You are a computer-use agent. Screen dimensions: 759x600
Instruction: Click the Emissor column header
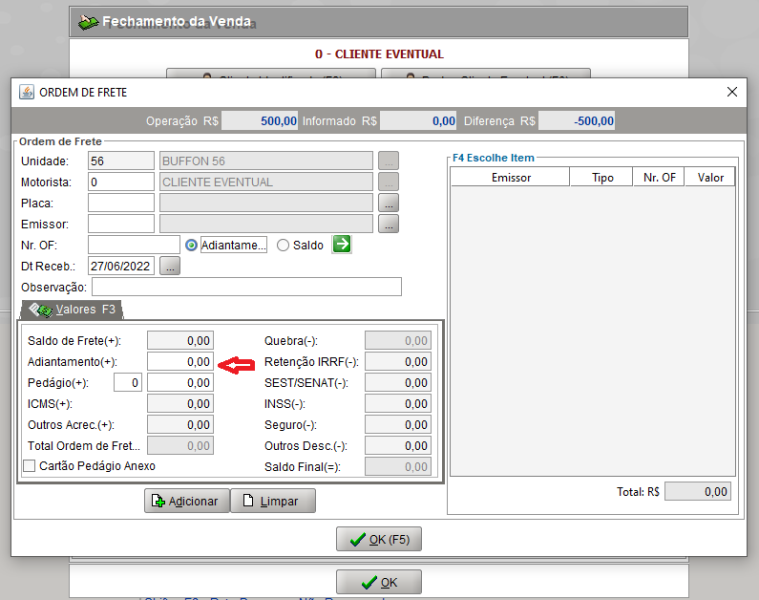511,178
